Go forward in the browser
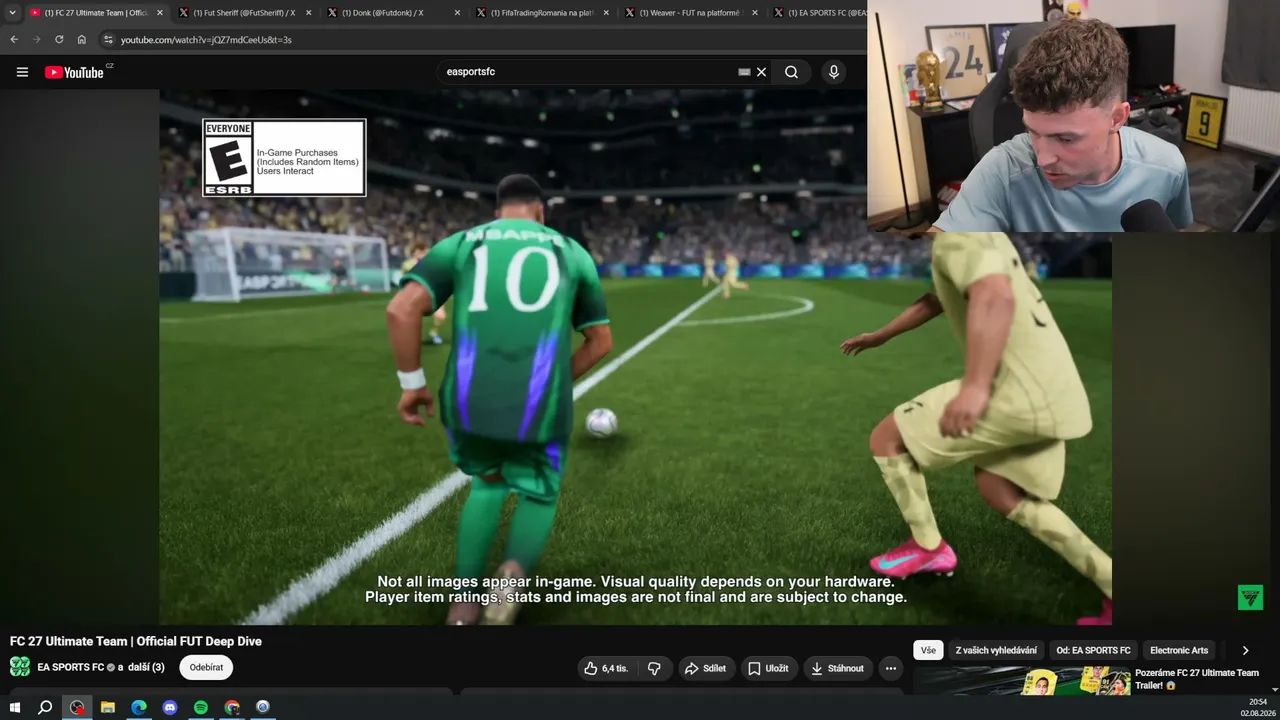The image size is (1280, 720). (x=37, y=40)
